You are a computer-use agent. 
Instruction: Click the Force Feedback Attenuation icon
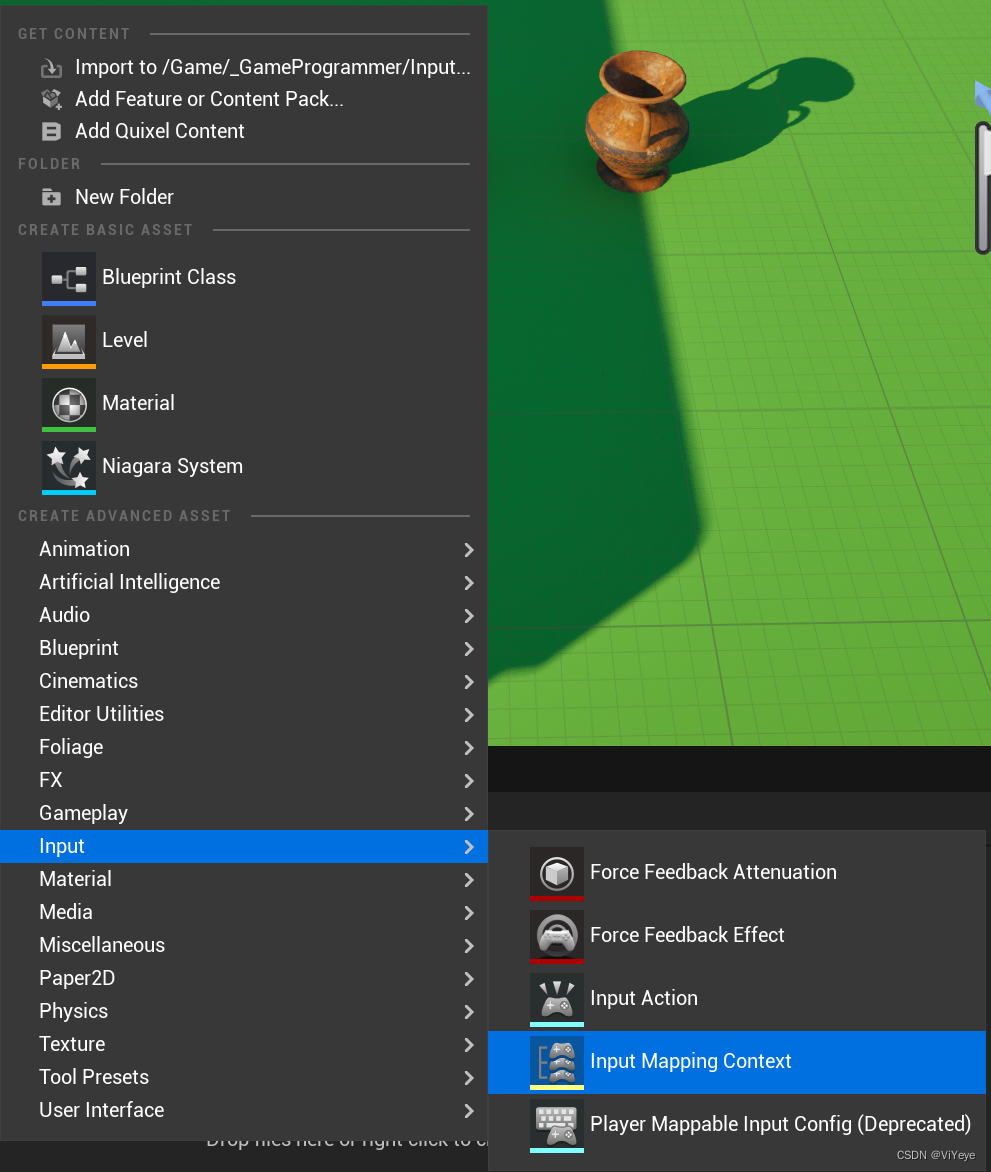(x=557, y=873)
